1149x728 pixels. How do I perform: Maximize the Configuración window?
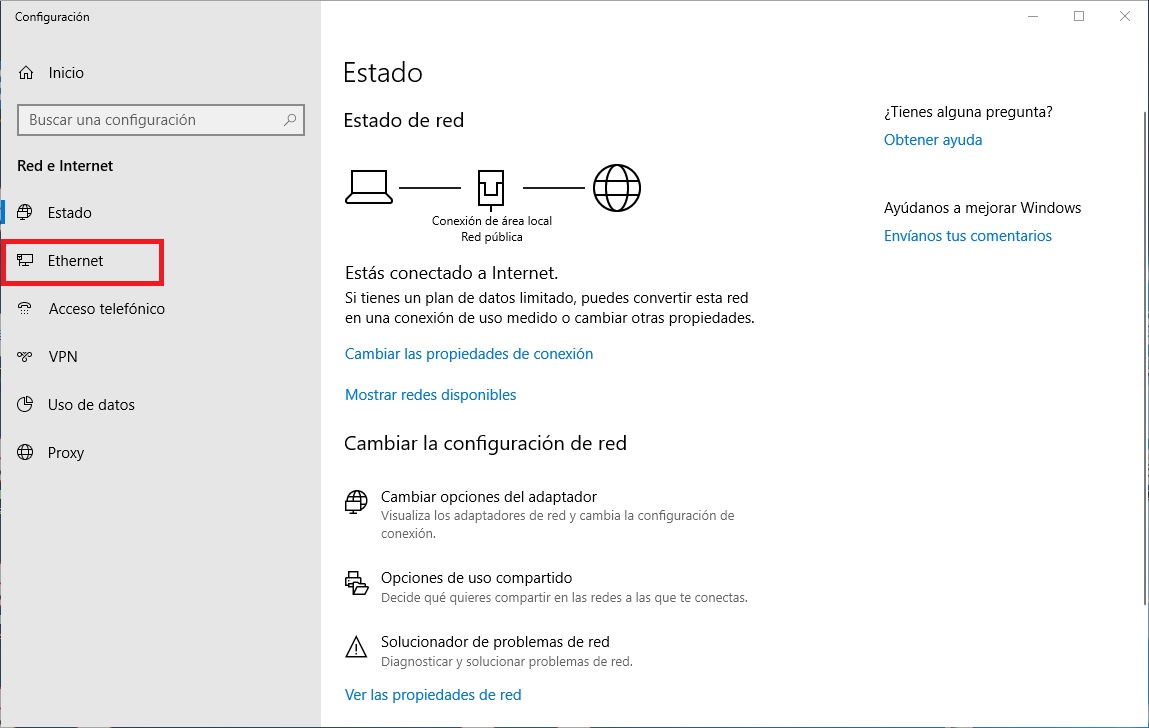pyautogui.click(x=1079, y=16)
